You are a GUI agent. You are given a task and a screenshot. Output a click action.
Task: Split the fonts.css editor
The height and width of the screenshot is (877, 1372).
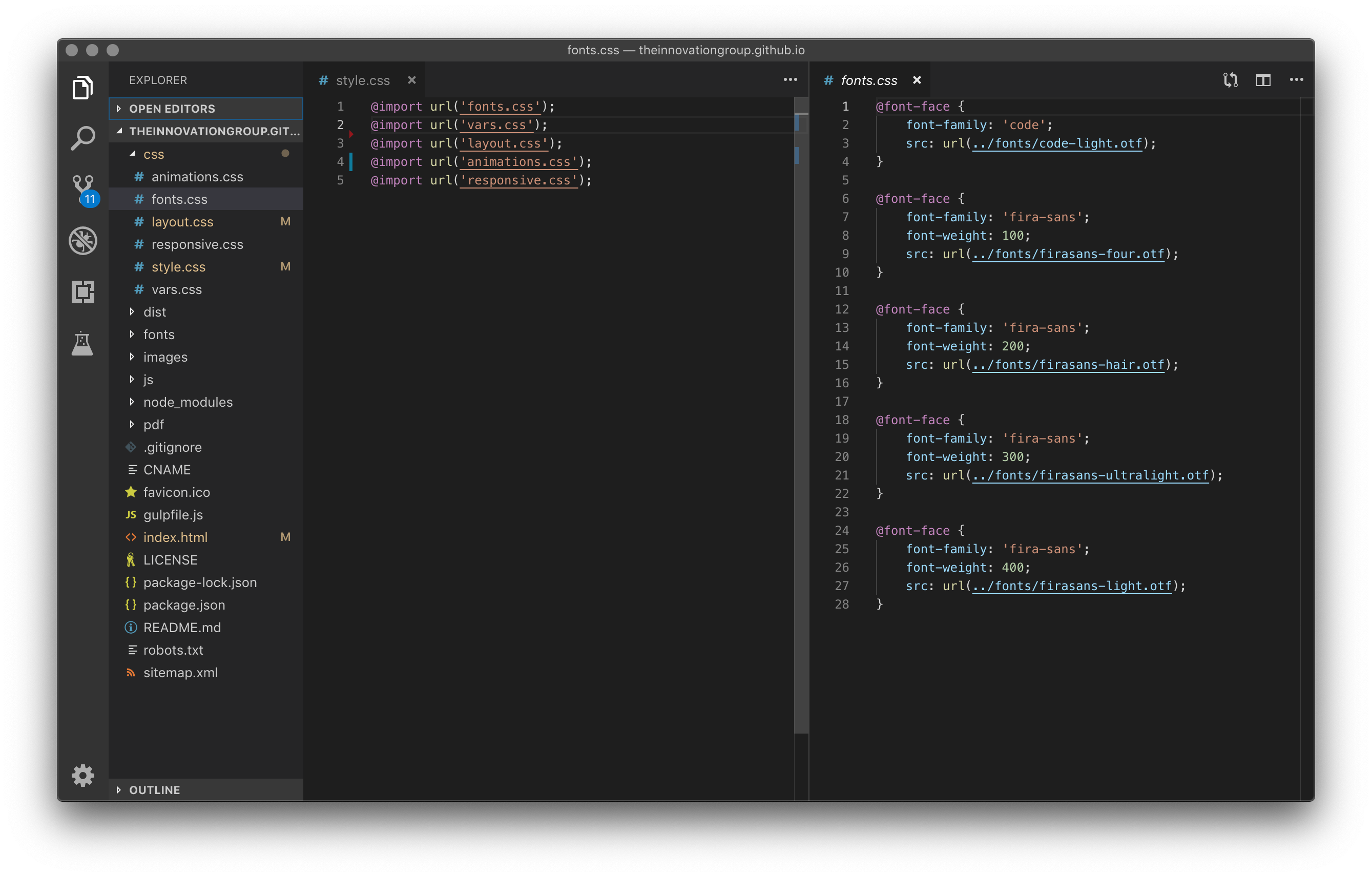pos(1263,80)
